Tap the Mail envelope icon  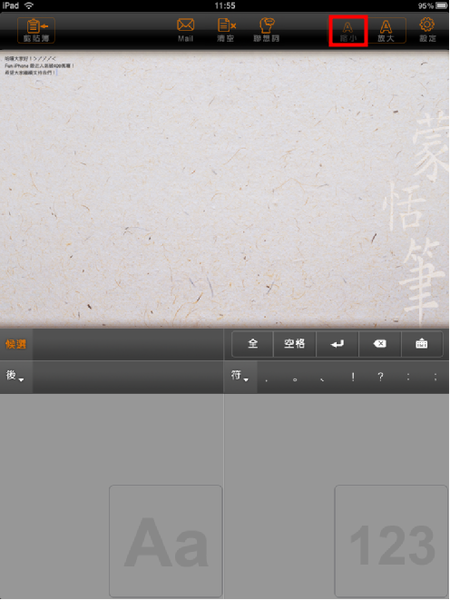coord(186,30)
